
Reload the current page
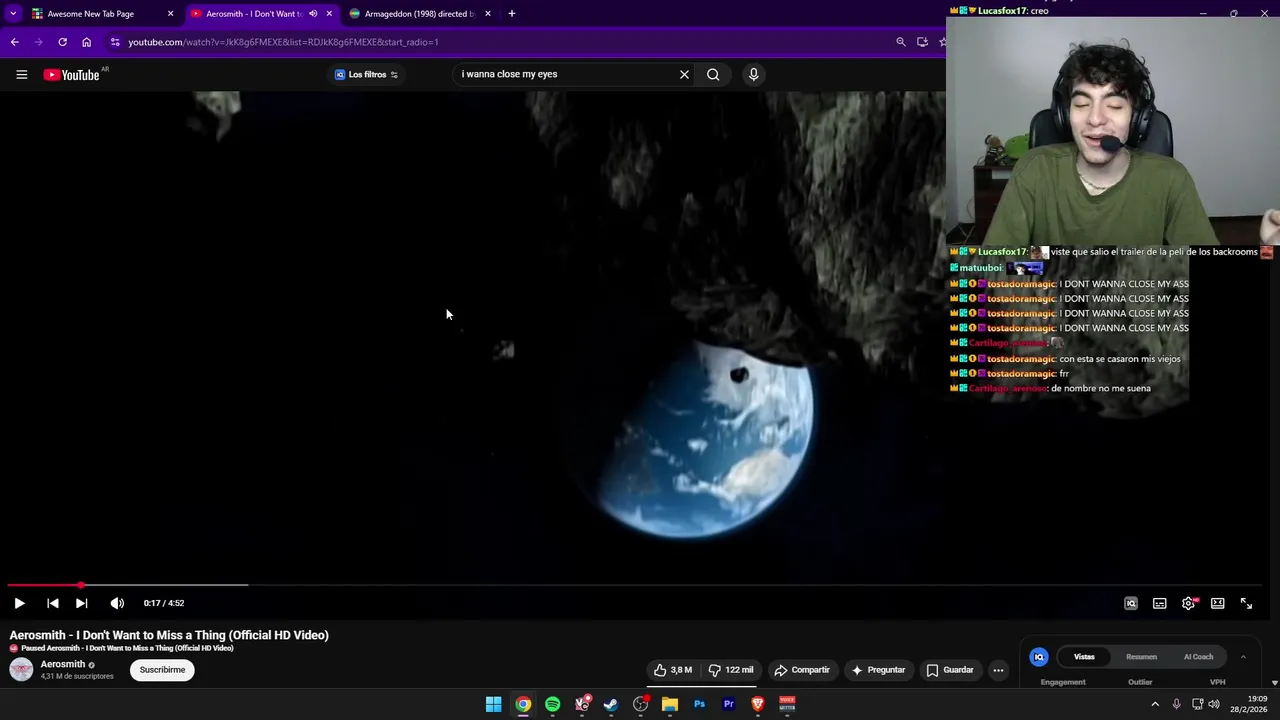pos(62,42)
